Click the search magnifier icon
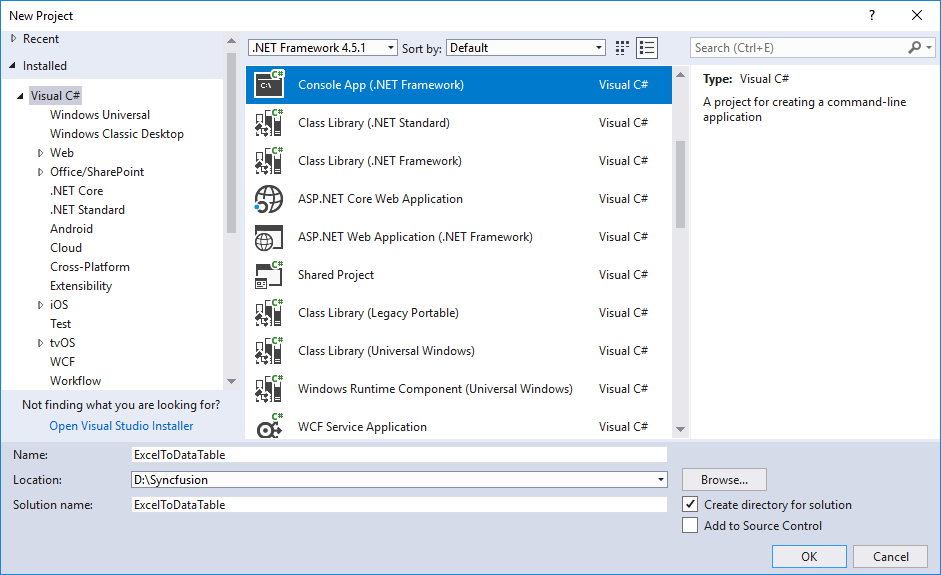The height and width of the screenshot is (575, 941). [915, 47]
